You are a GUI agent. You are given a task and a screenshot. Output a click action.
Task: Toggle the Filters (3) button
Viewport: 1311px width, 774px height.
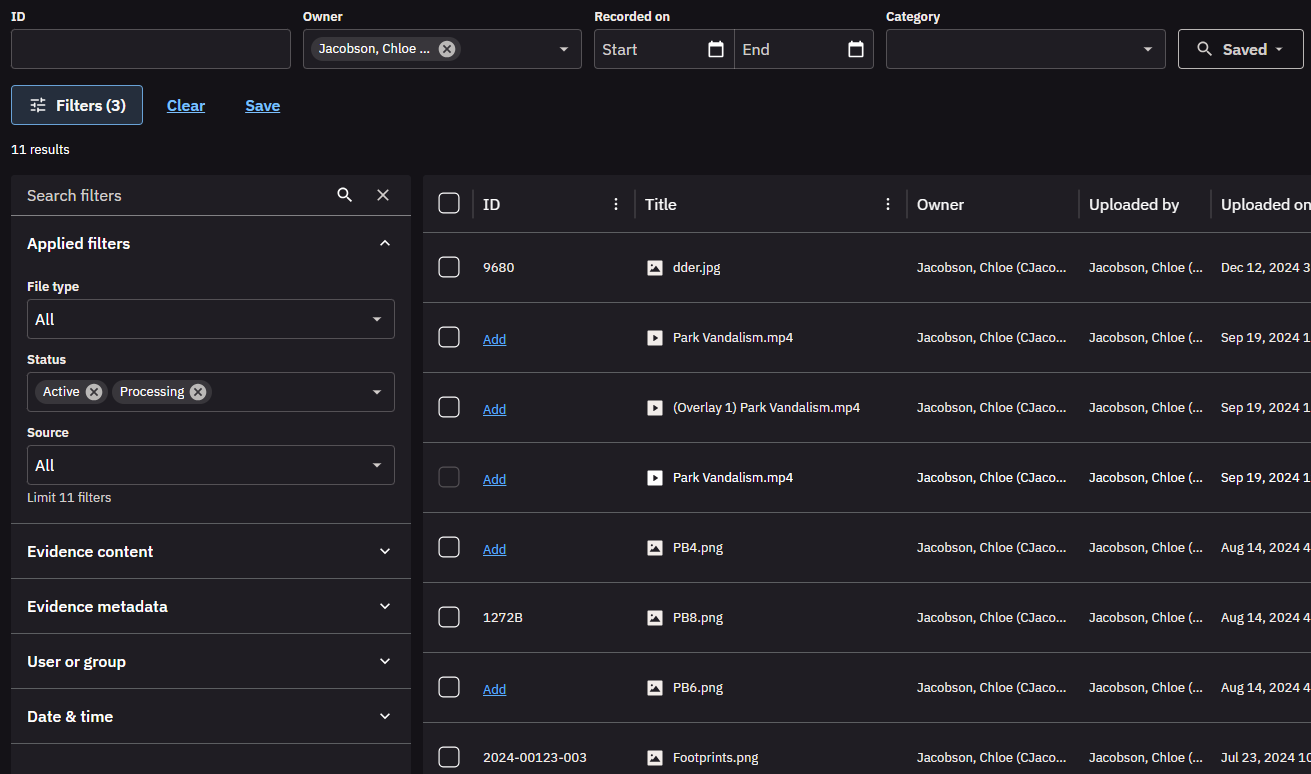pyautogui.click(x=77, y=105)
